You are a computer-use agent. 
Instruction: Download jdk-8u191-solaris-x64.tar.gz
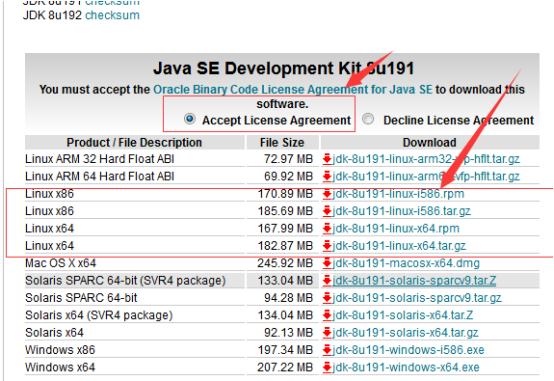(405, 333)
